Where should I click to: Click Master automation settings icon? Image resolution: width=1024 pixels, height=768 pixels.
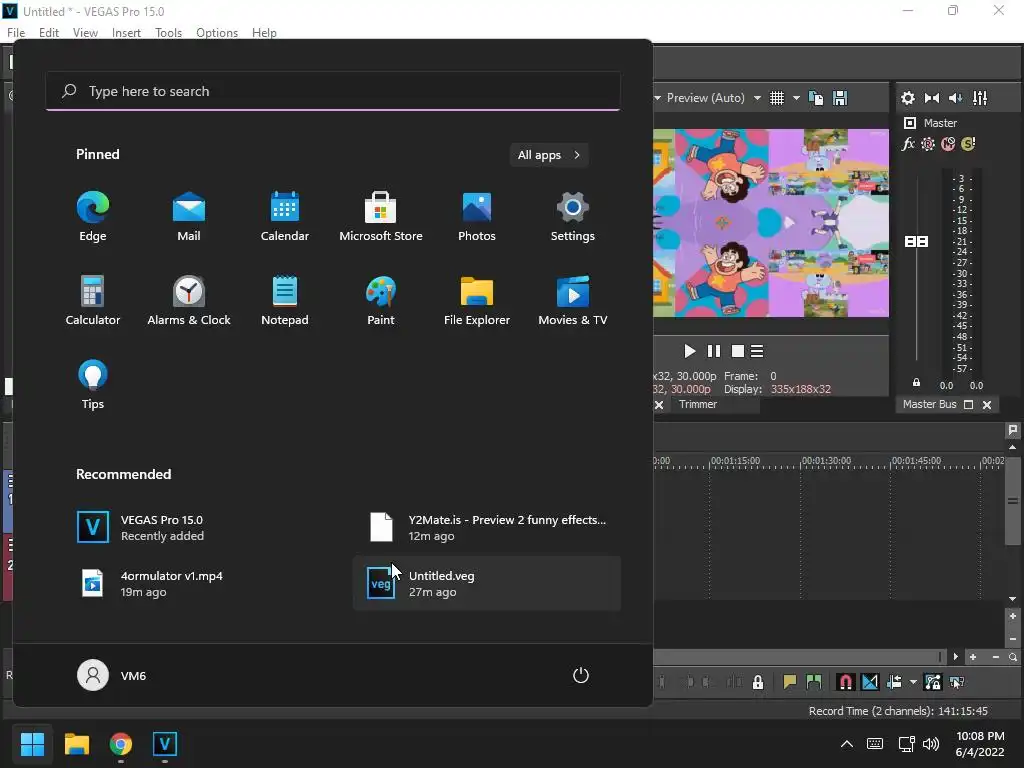coord(928,144)
